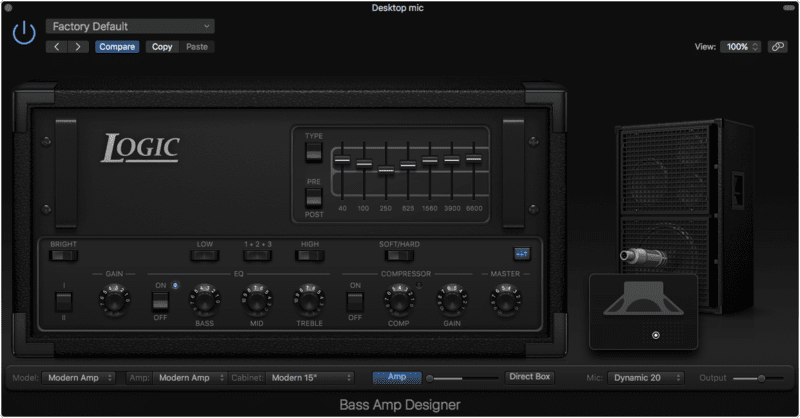Toggle the LOW EQ switch
The height and width of the screenshot is (418, 800).
[x=205, y=255]
